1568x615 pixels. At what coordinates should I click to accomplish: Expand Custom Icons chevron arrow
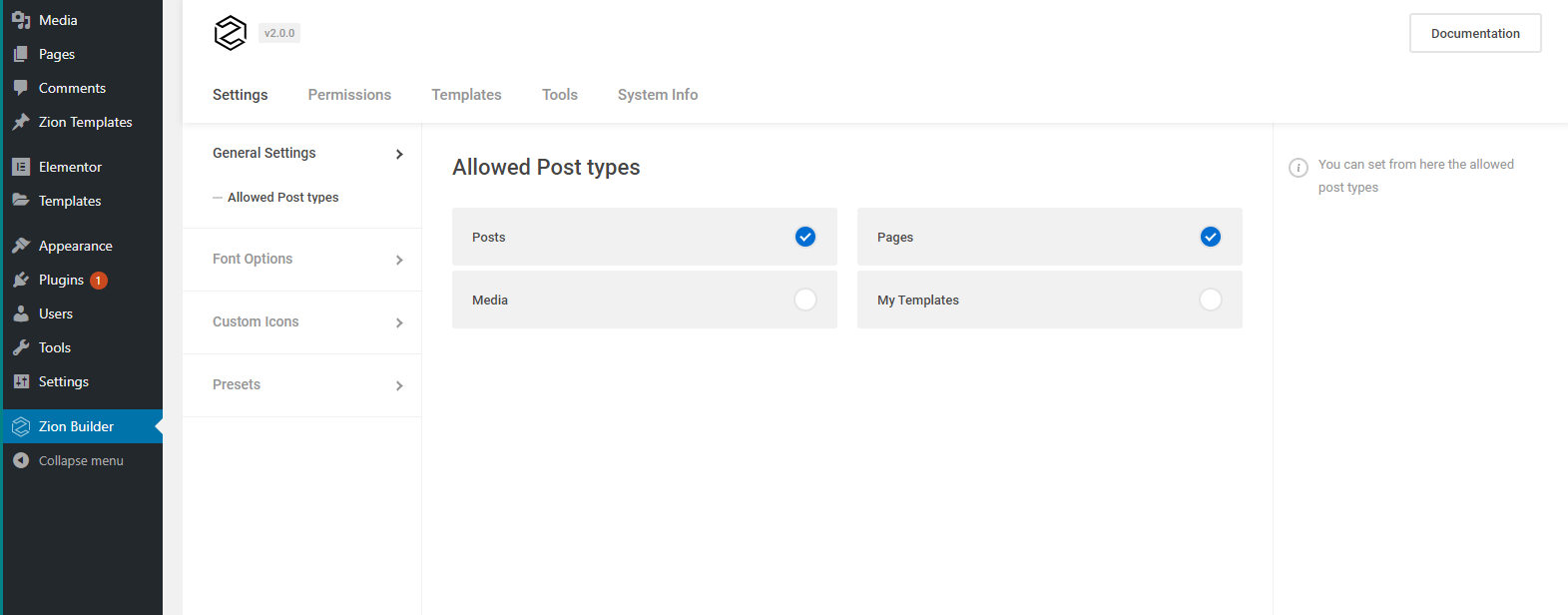click(399, 322)
